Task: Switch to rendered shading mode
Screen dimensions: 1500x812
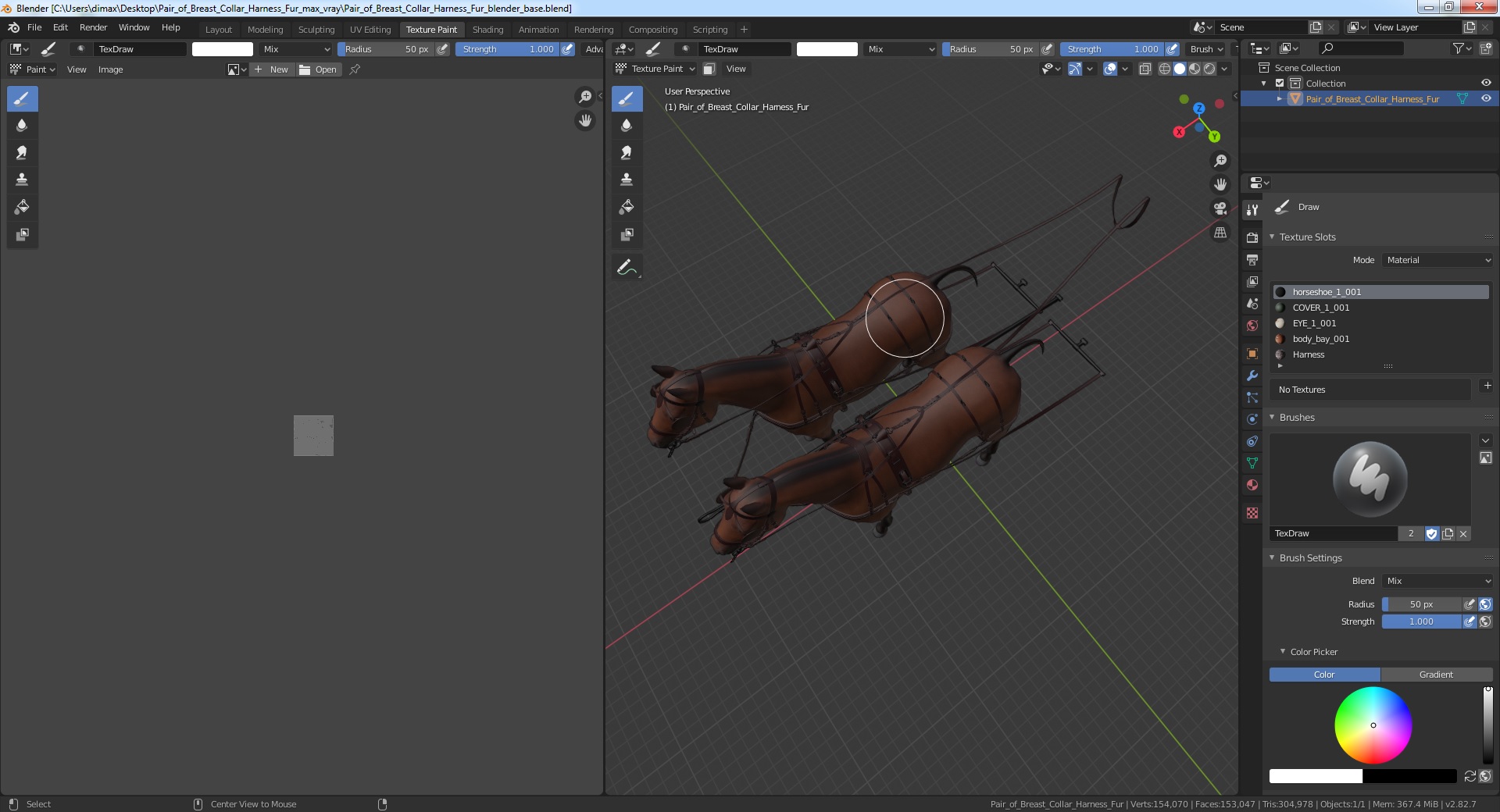Action: pyautogui.click(x=1209, y=69)
